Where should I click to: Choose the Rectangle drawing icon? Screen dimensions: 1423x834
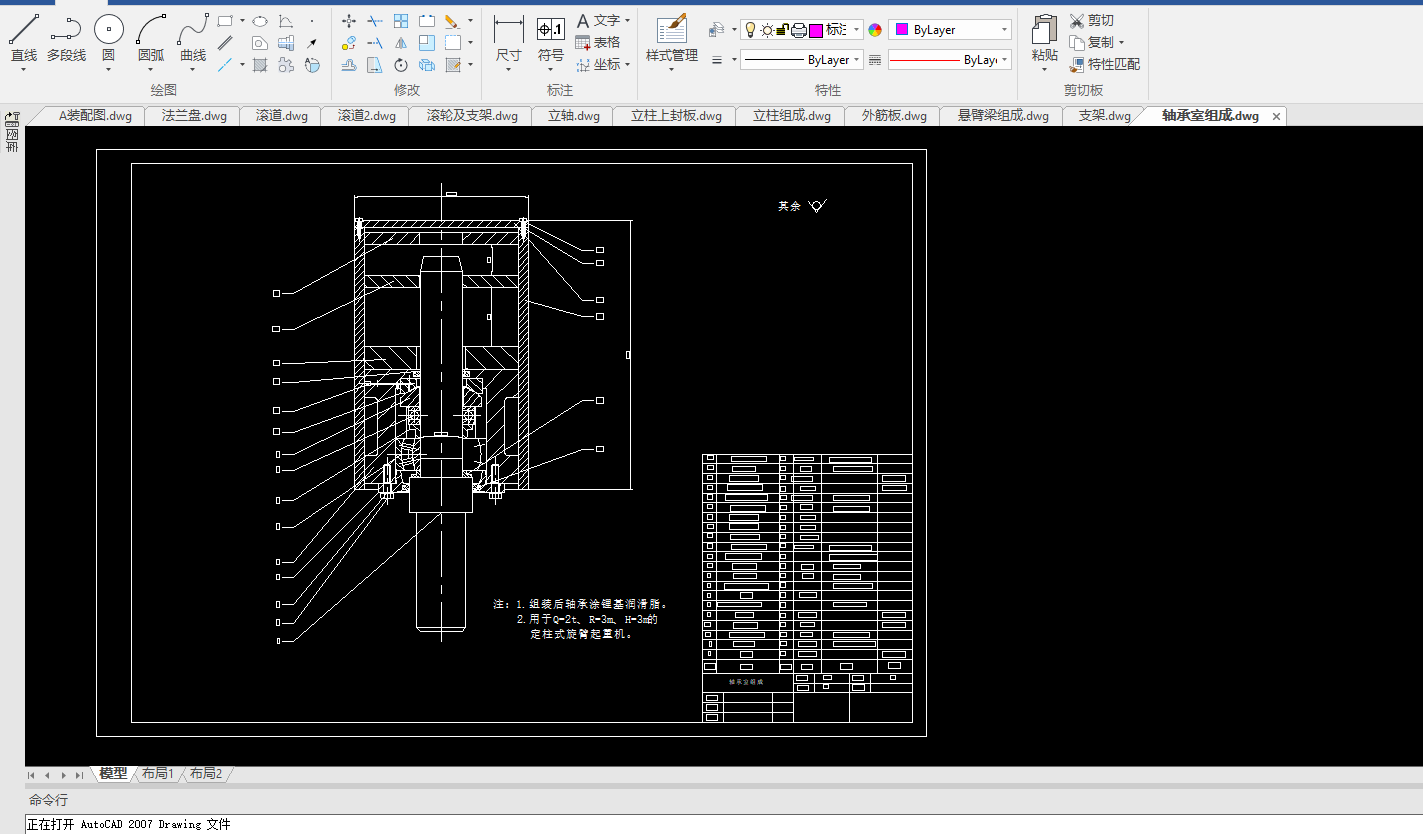pyautogui.click(x=225, y=20)
